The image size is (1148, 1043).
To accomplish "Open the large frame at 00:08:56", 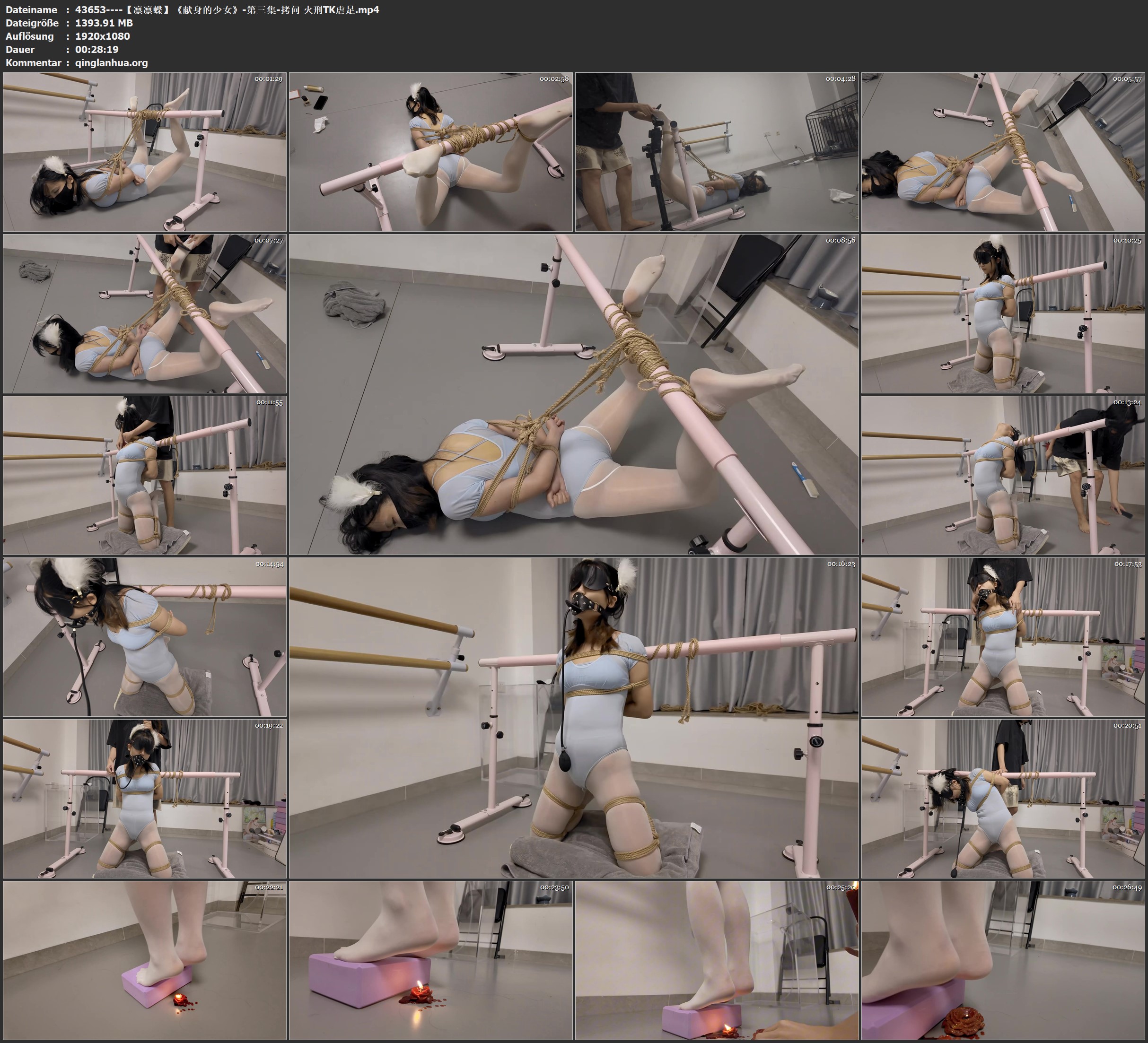I will click(573, 394).
